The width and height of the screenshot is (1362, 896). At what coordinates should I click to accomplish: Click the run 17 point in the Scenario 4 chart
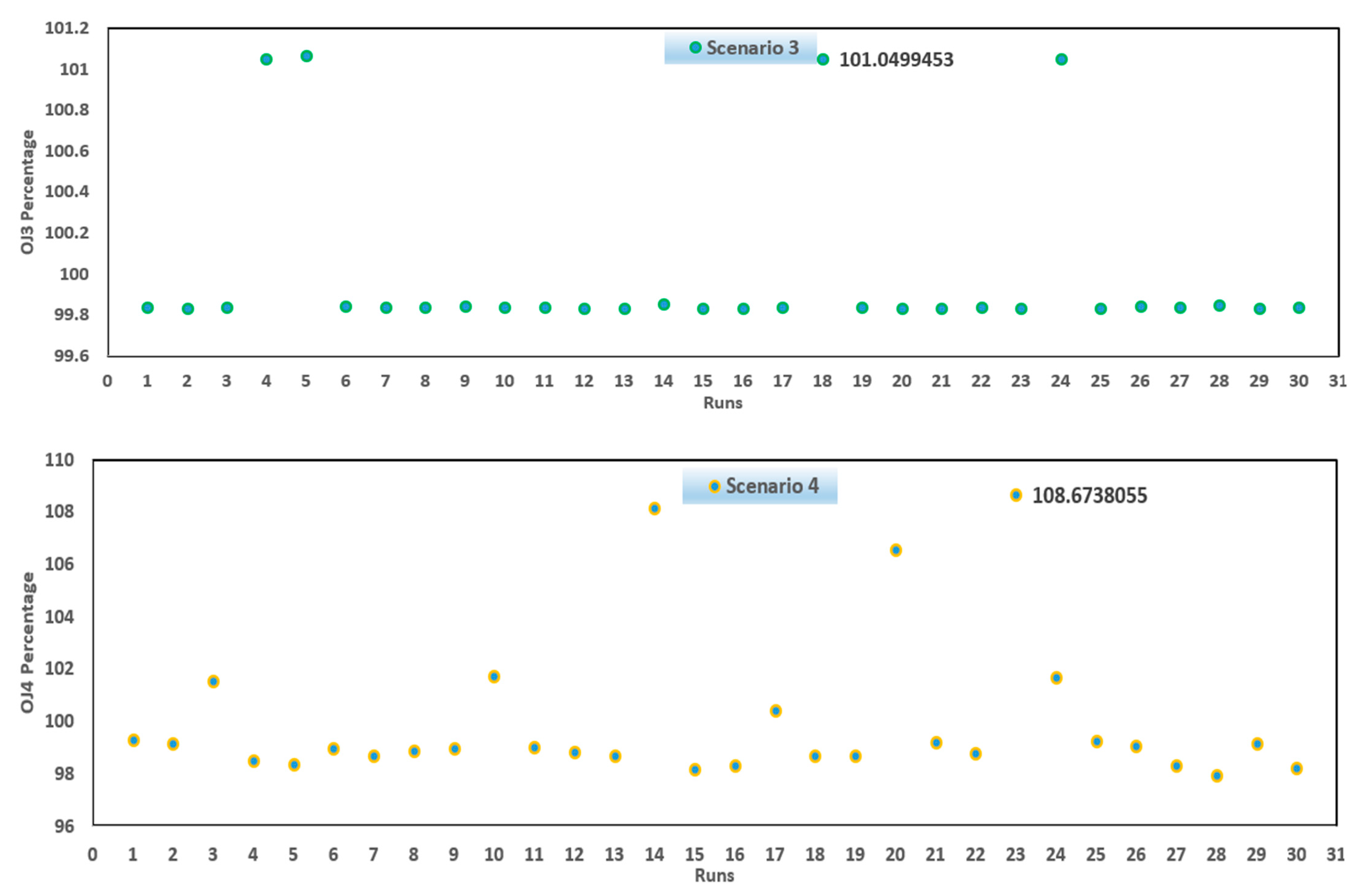pos(775,711)
